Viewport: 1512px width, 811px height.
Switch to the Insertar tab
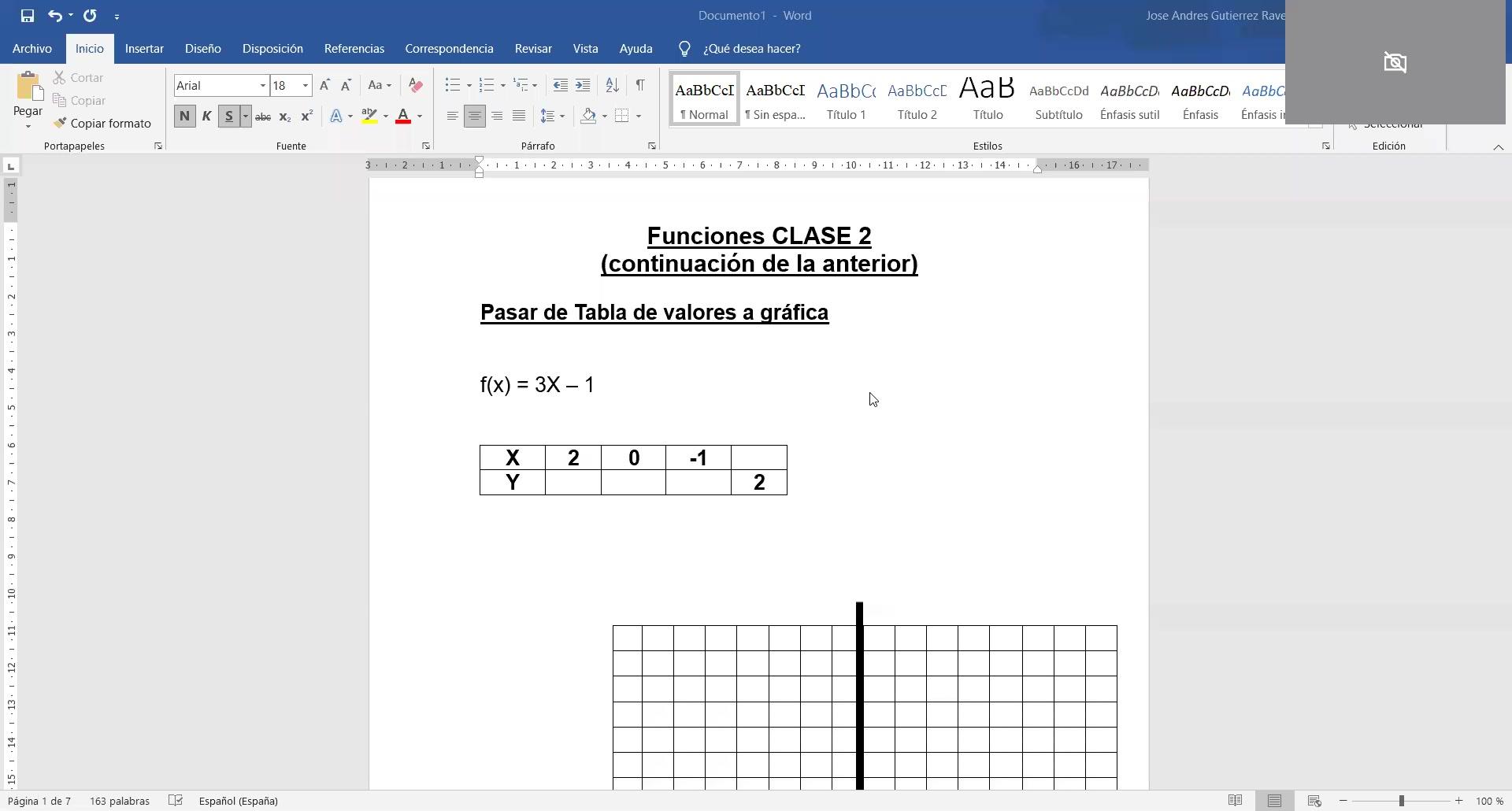144,49
